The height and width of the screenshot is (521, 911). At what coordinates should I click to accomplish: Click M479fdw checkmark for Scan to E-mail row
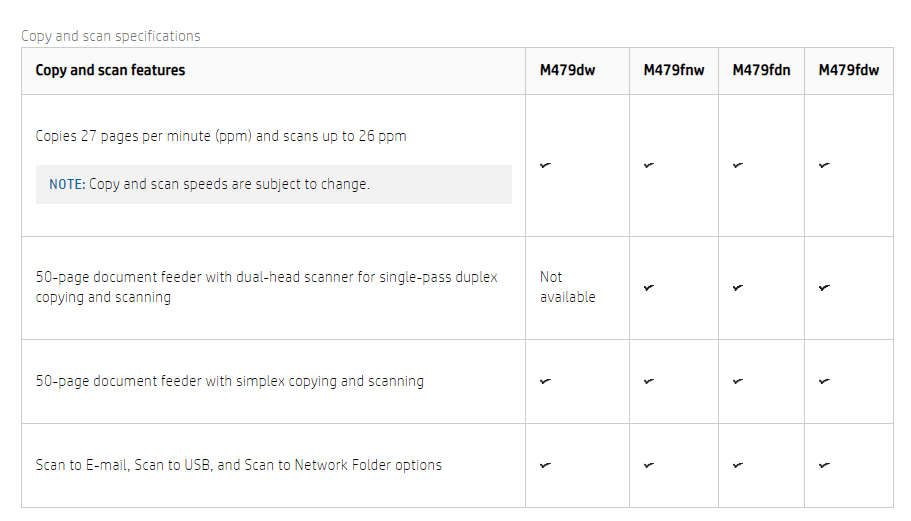(x=824, y=465)
